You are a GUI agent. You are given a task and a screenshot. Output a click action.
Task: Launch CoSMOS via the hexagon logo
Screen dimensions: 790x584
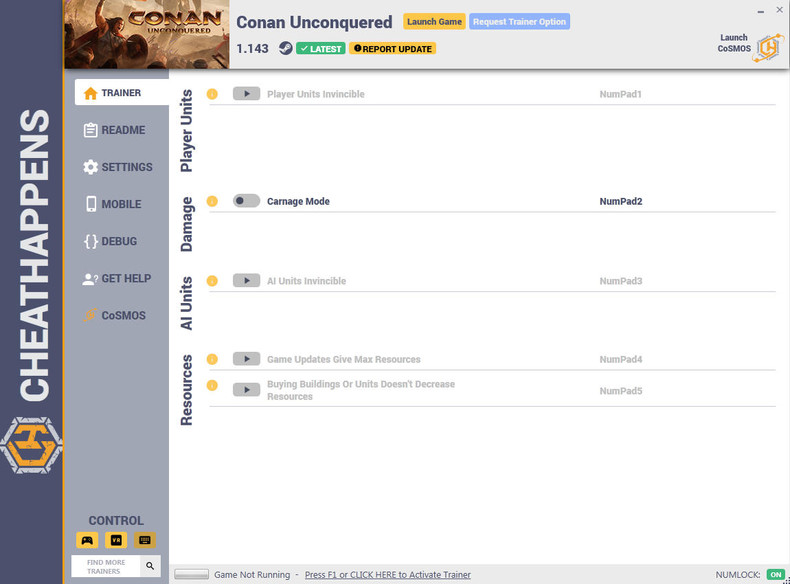[768, 48]
